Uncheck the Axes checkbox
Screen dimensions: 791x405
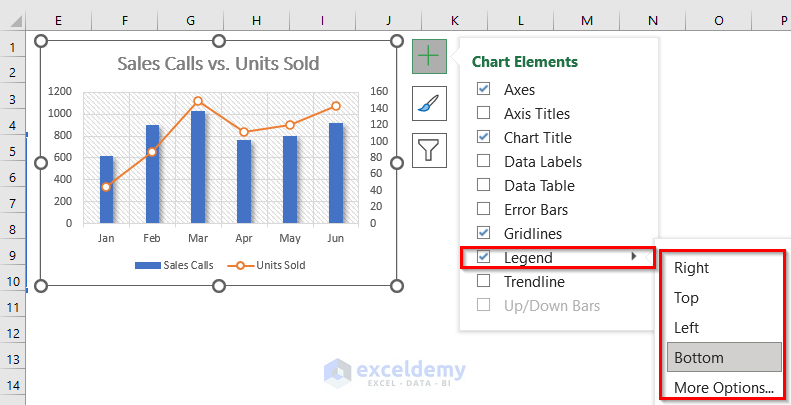pos(484,90)
